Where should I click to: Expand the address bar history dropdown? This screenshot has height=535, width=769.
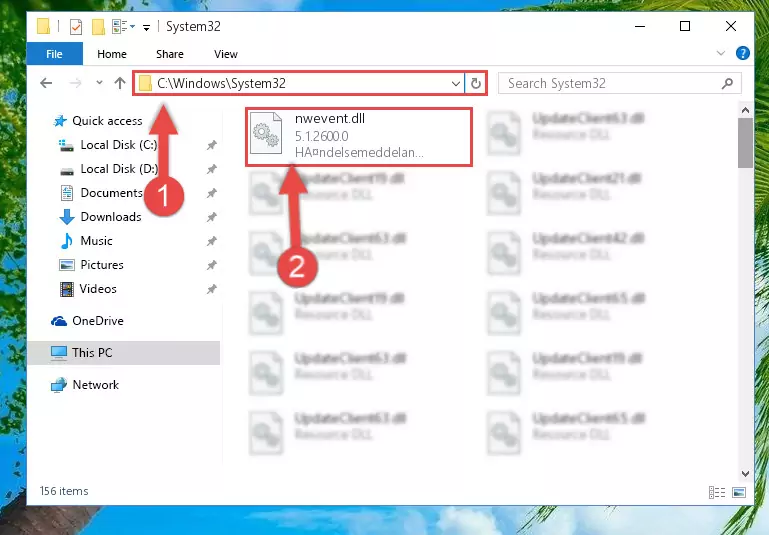pyautogui.click(x=456, y=83)
